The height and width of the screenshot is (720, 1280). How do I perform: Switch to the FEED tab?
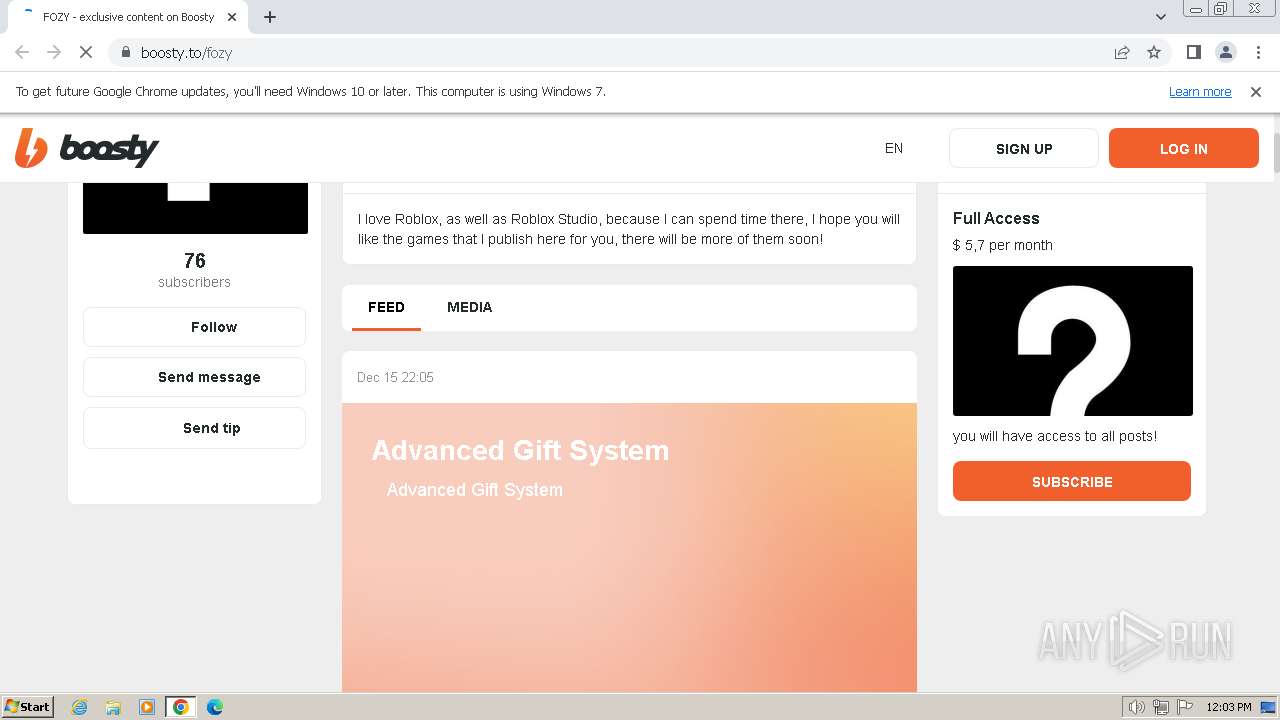coord(386,307)
